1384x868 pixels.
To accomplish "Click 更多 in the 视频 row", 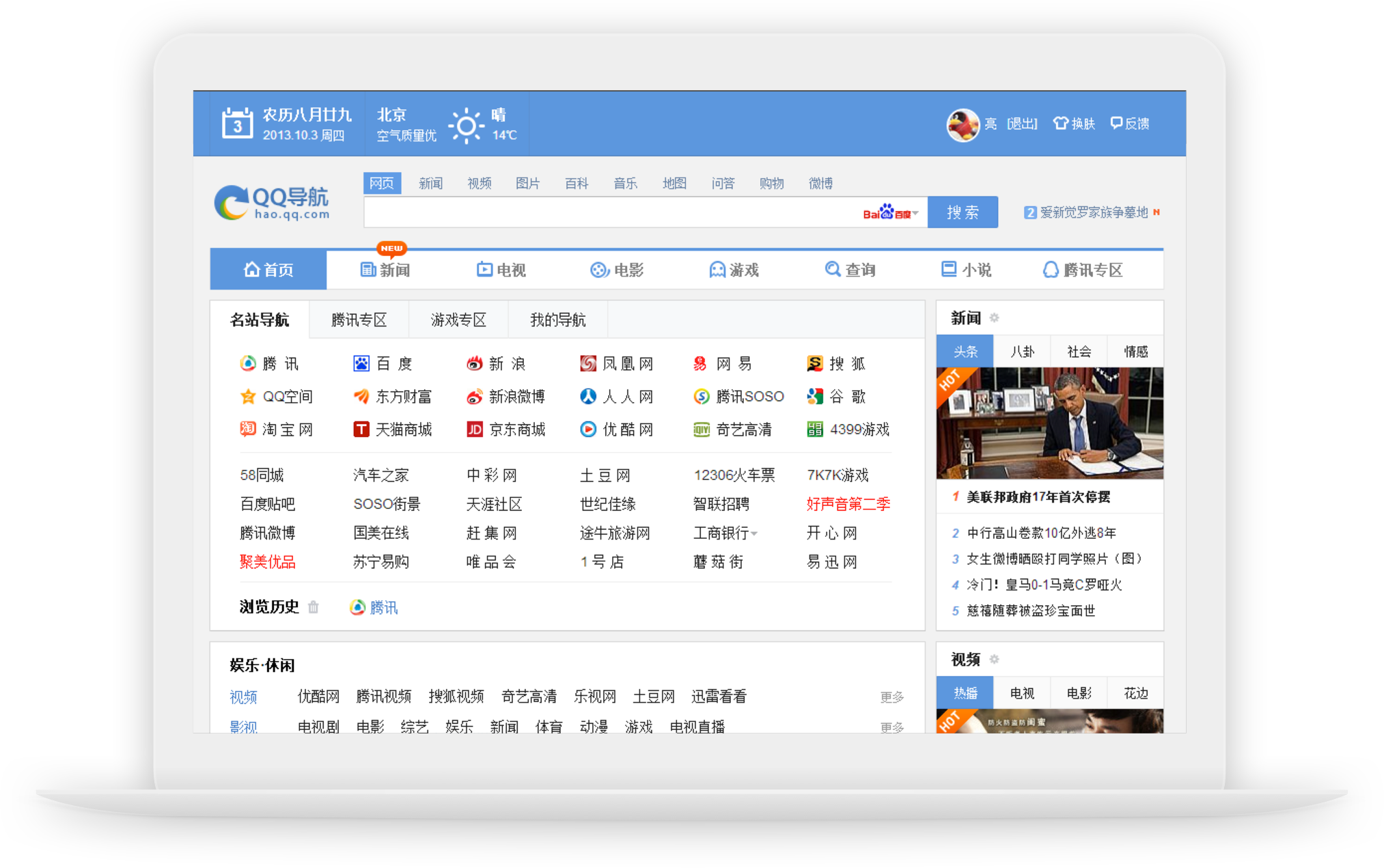I will pos(891,697).
